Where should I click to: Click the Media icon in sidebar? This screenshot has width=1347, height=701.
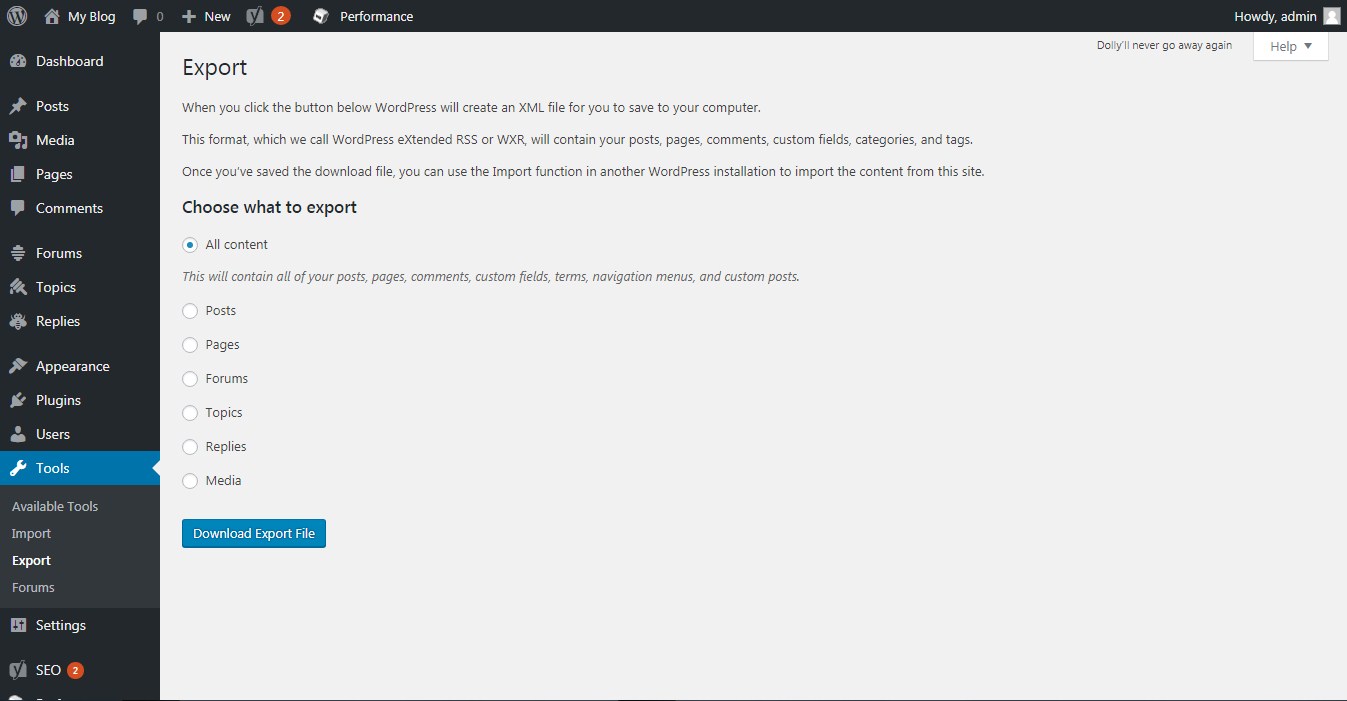[x=18, y=140]
